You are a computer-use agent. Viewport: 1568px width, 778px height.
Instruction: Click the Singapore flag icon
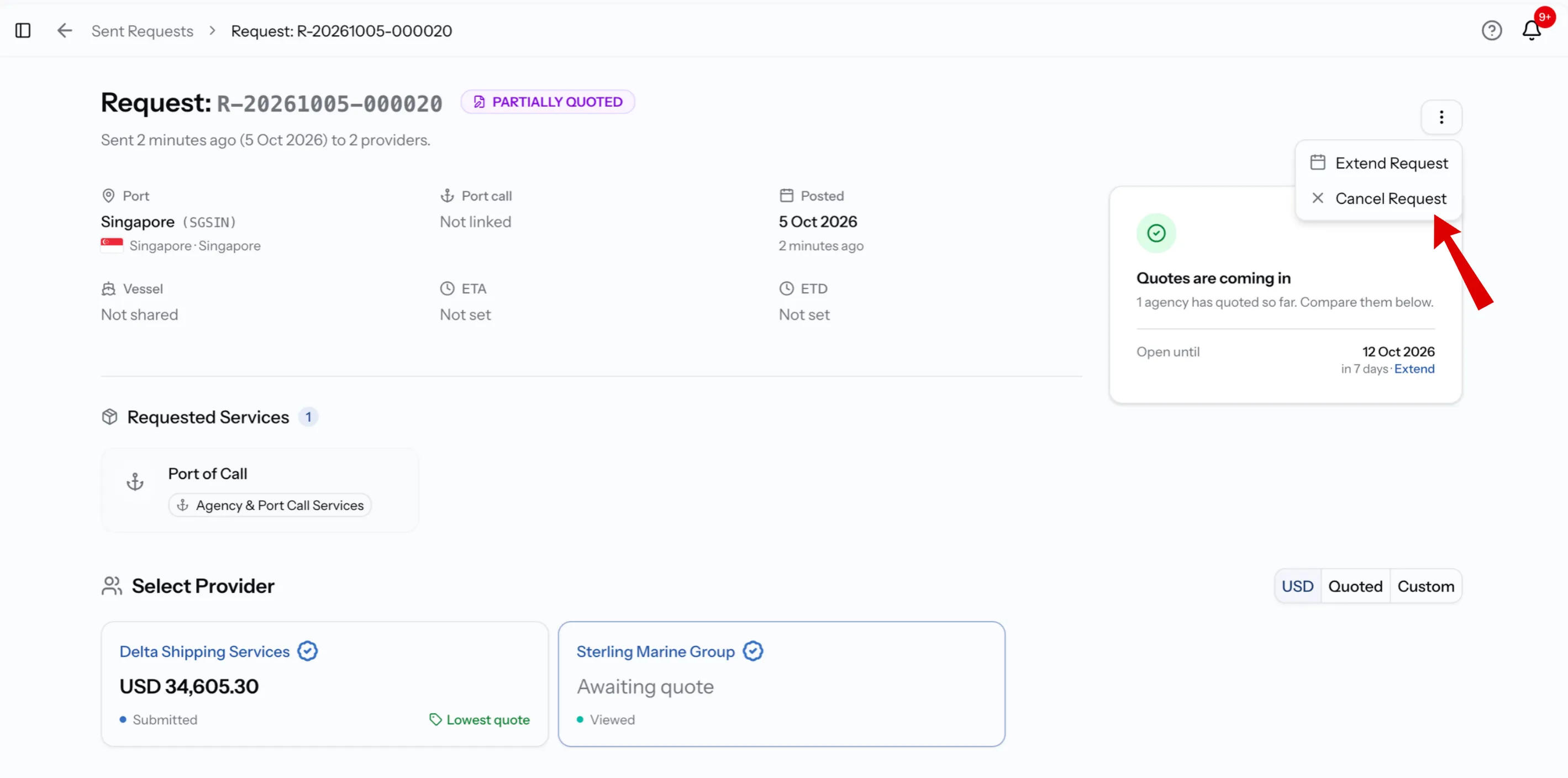(x=112, y=245)
